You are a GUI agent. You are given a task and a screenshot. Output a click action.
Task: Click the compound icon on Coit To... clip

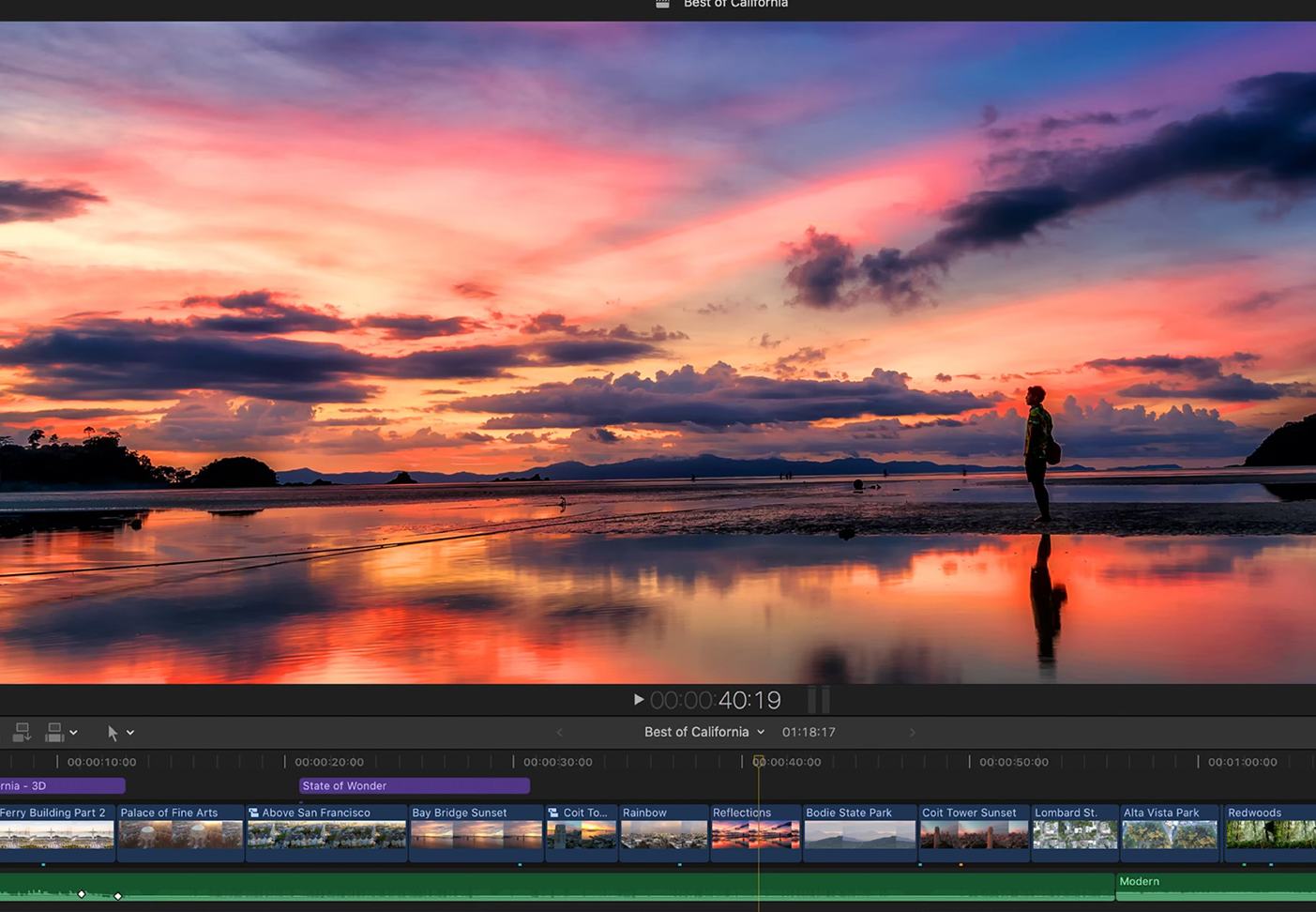tap(553, 813)
